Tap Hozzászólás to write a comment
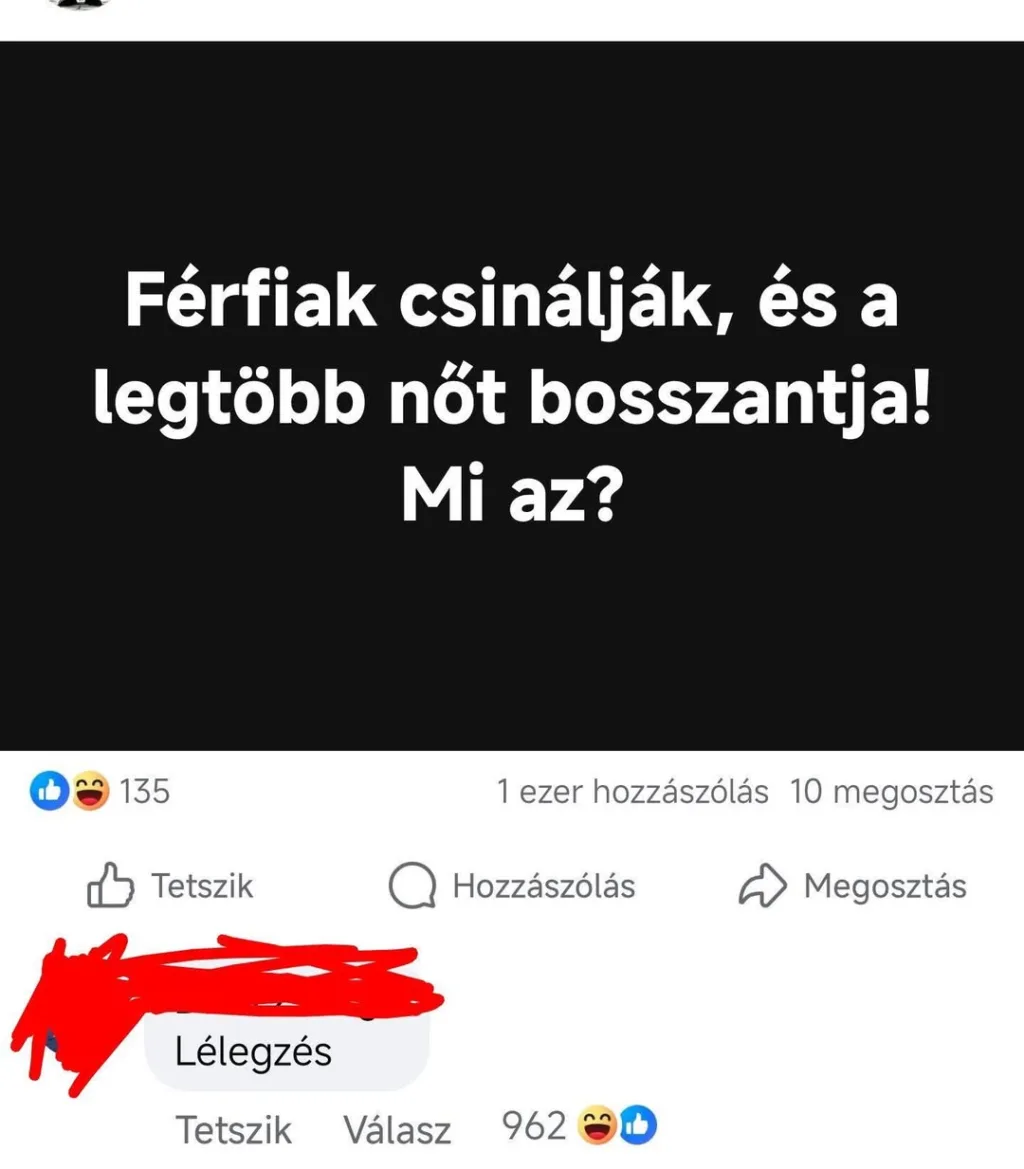The height and width of the screenshot is (1169, 1024). click(512, 886)
